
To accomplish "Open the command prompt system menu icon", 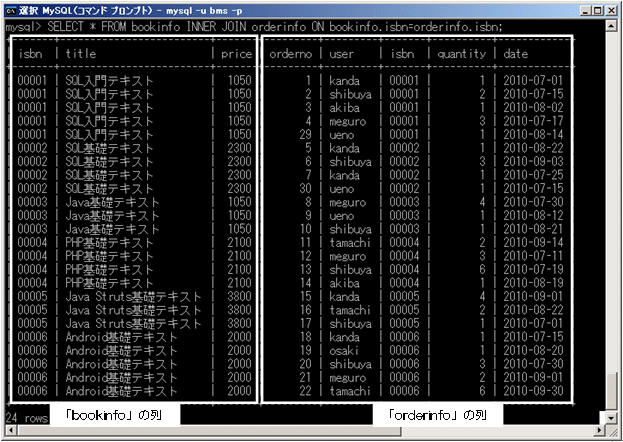I will click(x=10, y=11).
